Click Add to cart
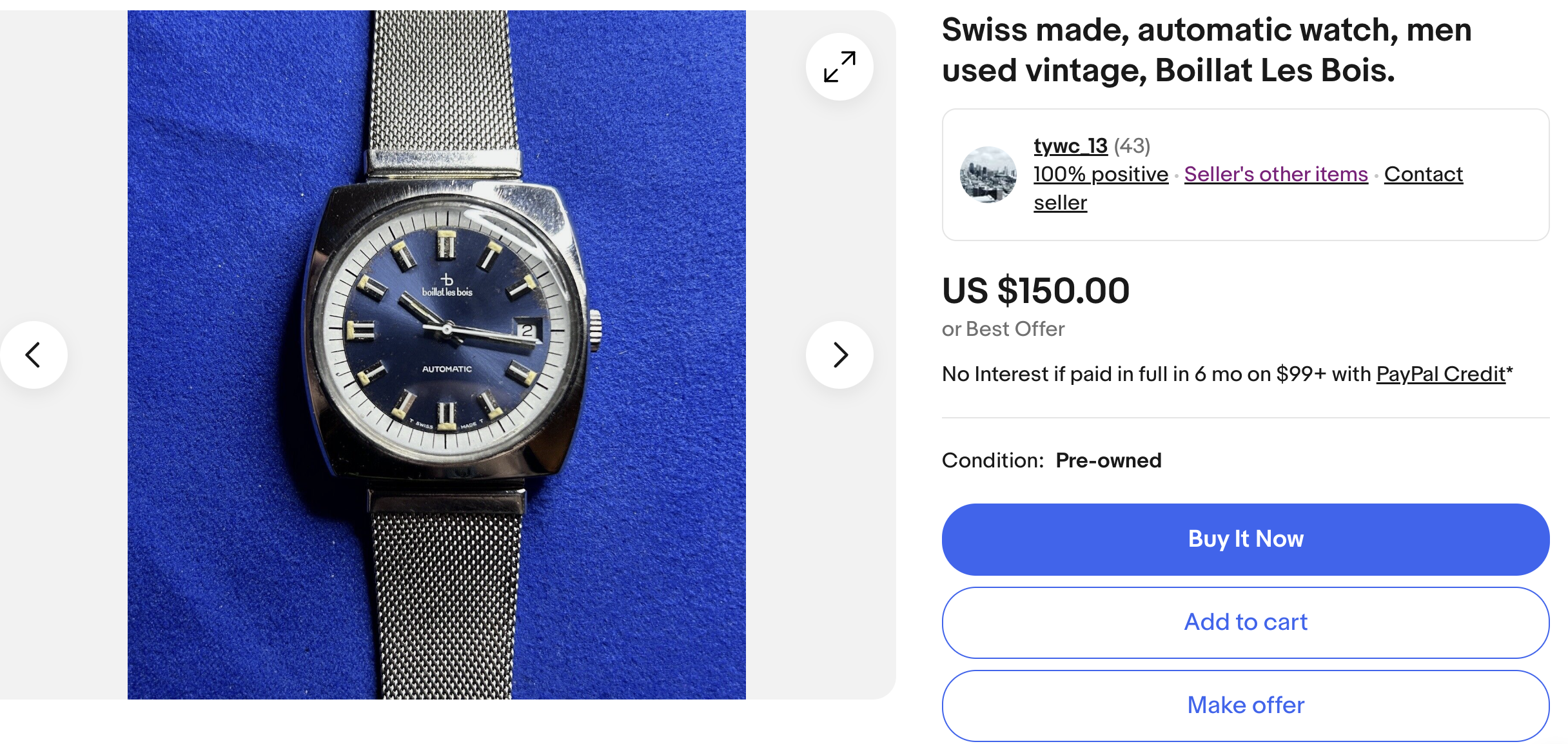Screen dimensions: 1568x744 click(1245, 622)
